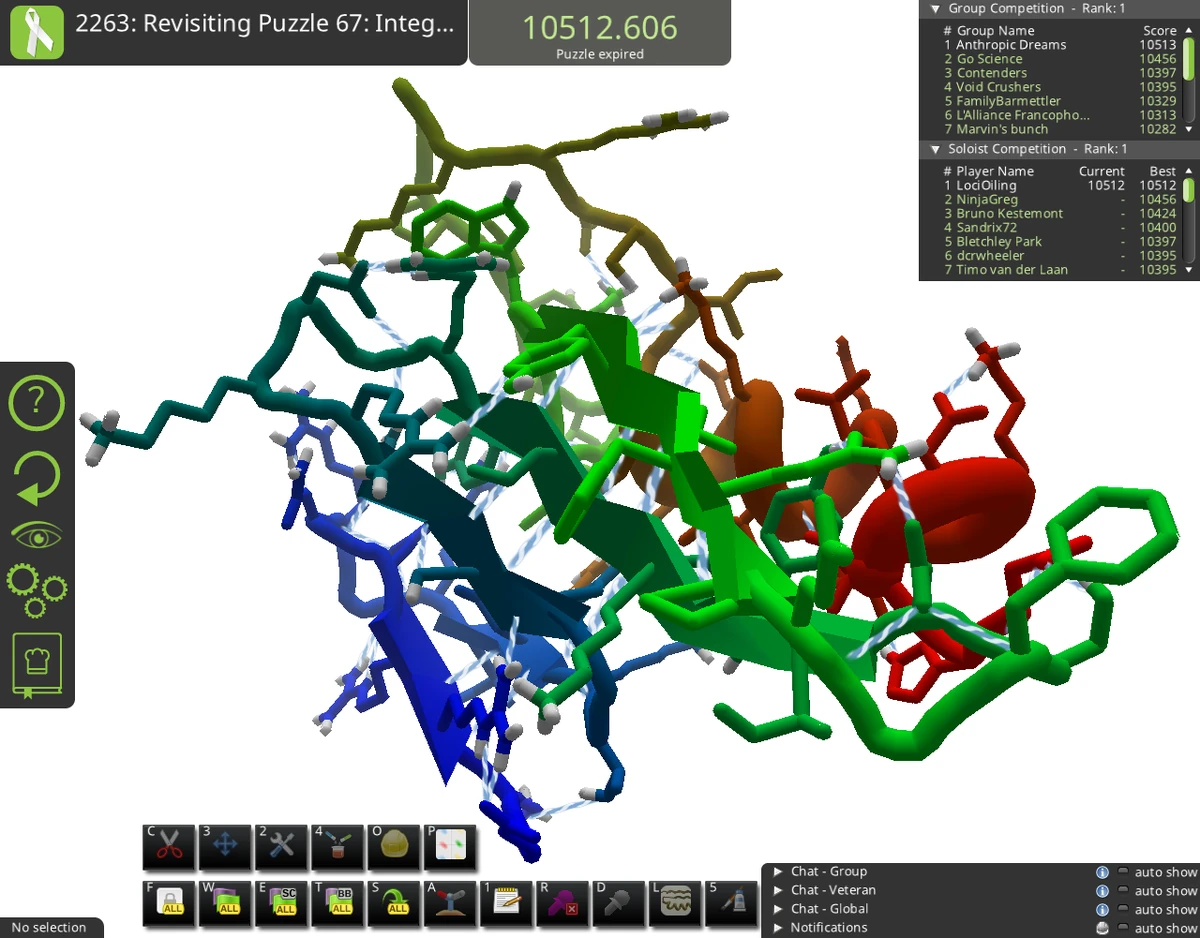The image size is (1200, 938).
Task: Open the Notepad tool labeled 1
Action: pyautogui.click(x=506, y=903)
